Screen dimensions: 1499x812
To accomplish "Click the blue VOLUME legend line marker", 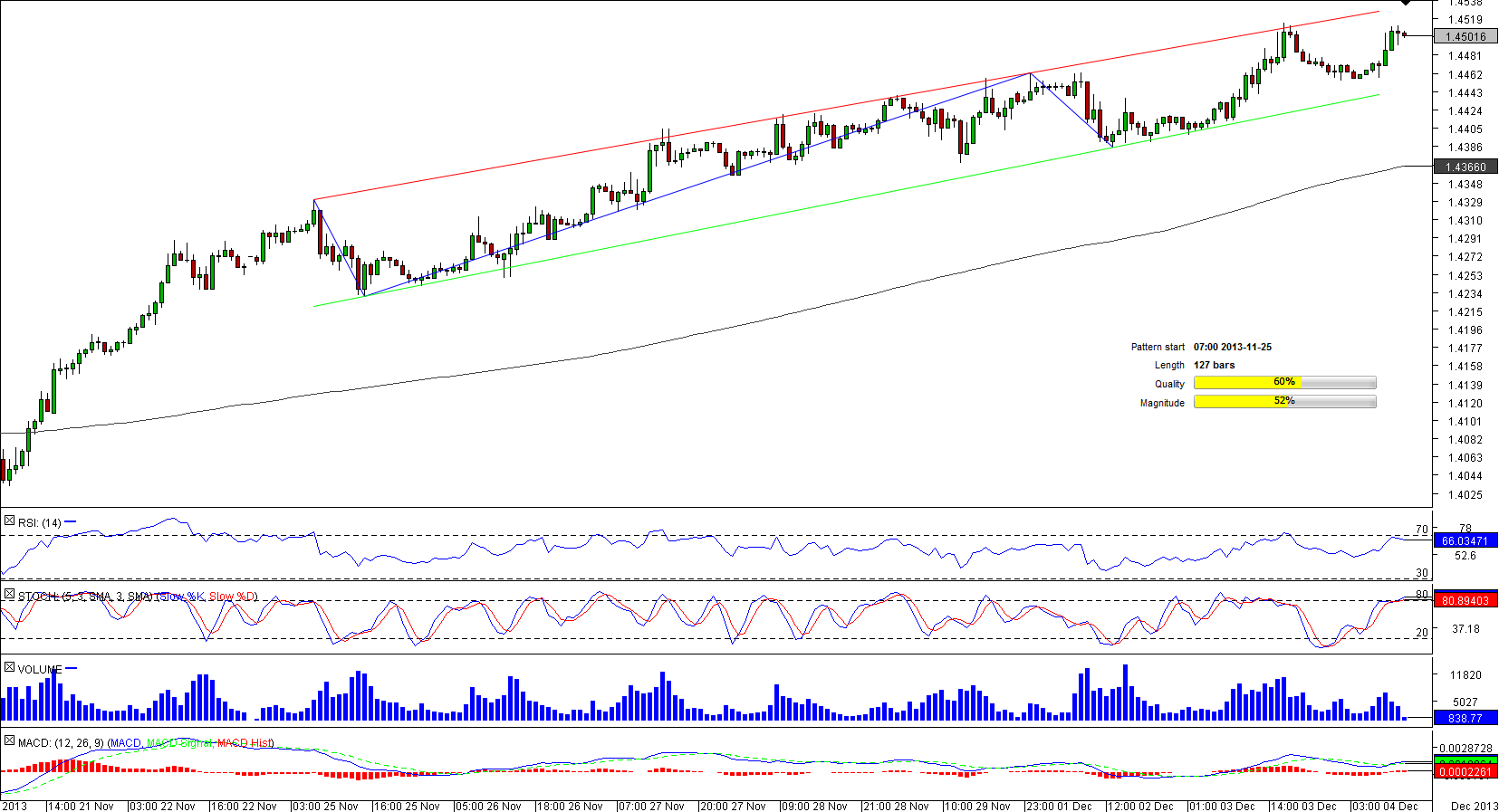I will click(72, 669).
